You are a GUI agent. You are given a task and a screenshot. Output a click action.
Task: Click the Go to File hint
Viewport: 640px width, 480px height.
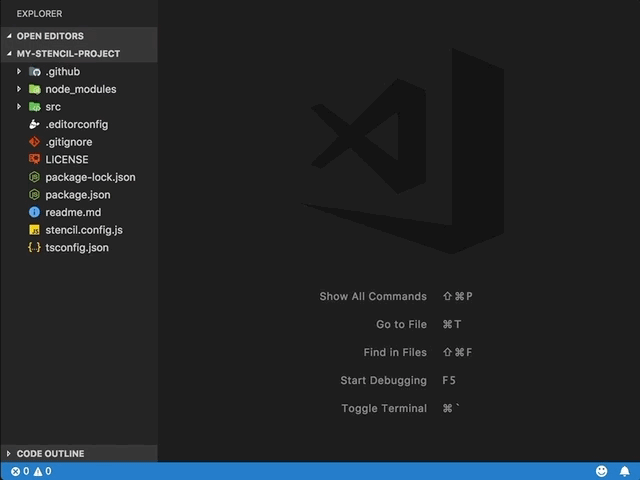[x=402, y=324]
